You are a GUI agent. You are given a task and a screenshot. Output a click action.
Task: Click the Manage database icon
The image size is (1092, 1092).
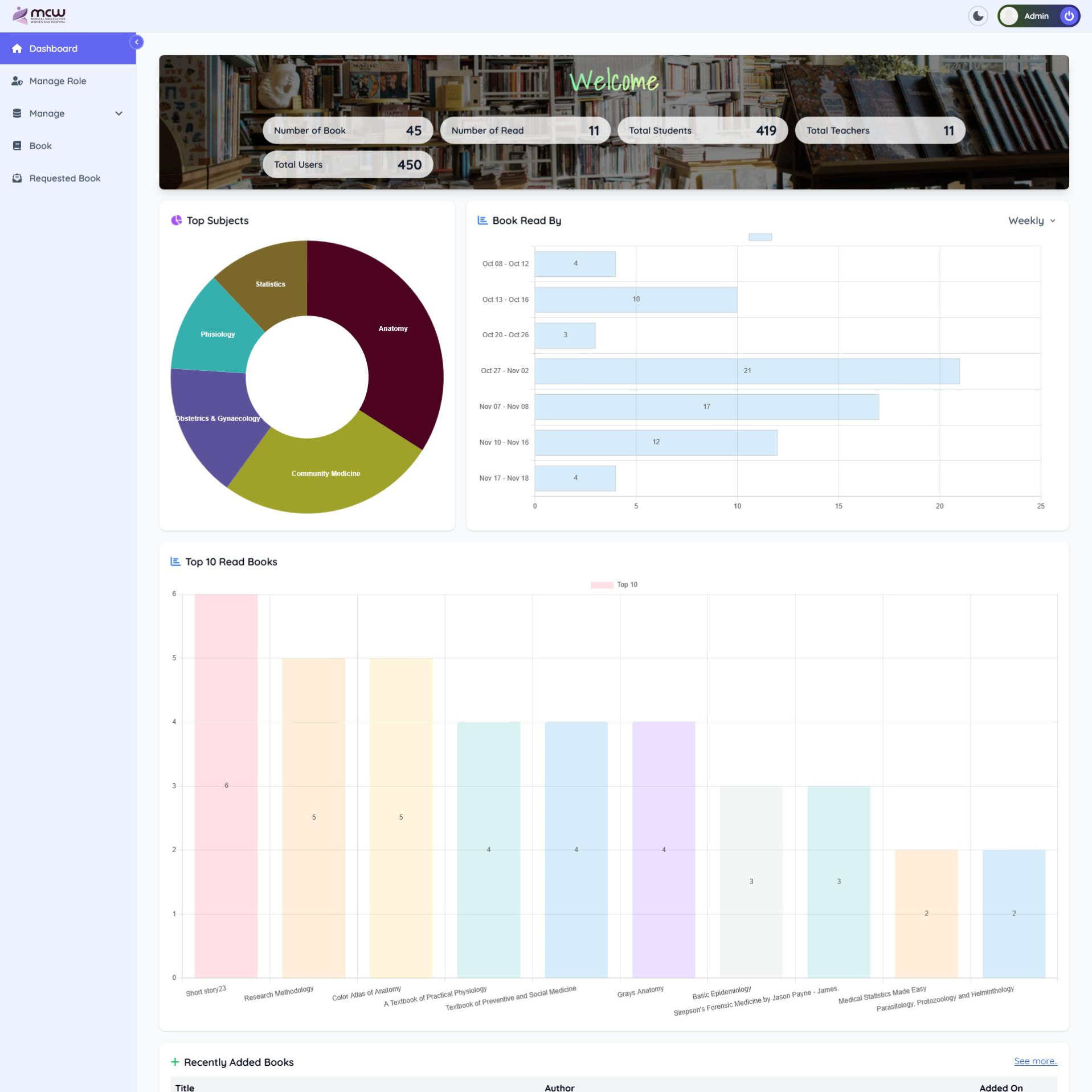[x=17, y=113]
